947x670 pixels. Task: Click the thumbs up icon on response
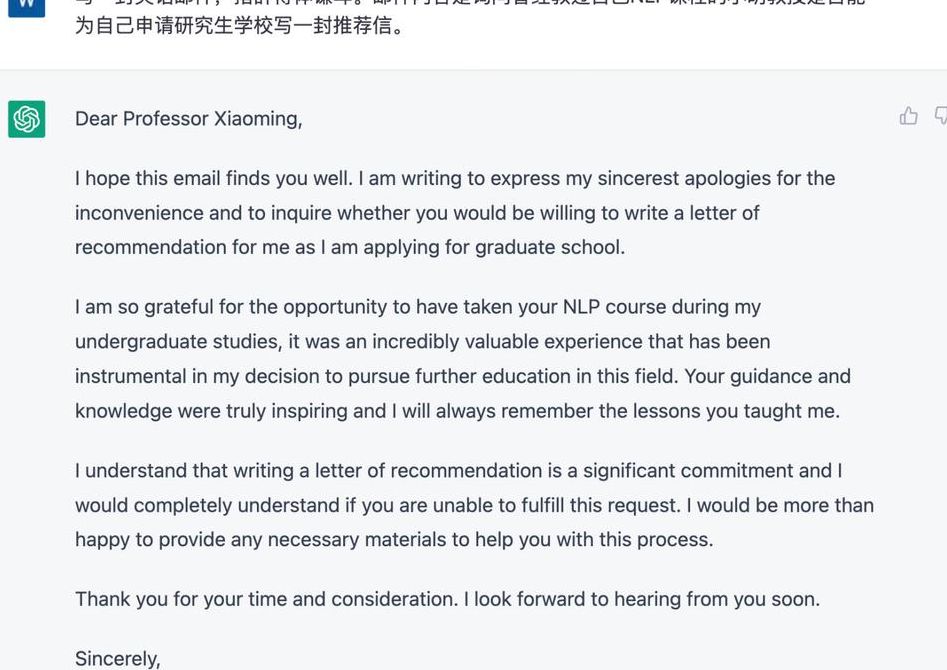908,115
